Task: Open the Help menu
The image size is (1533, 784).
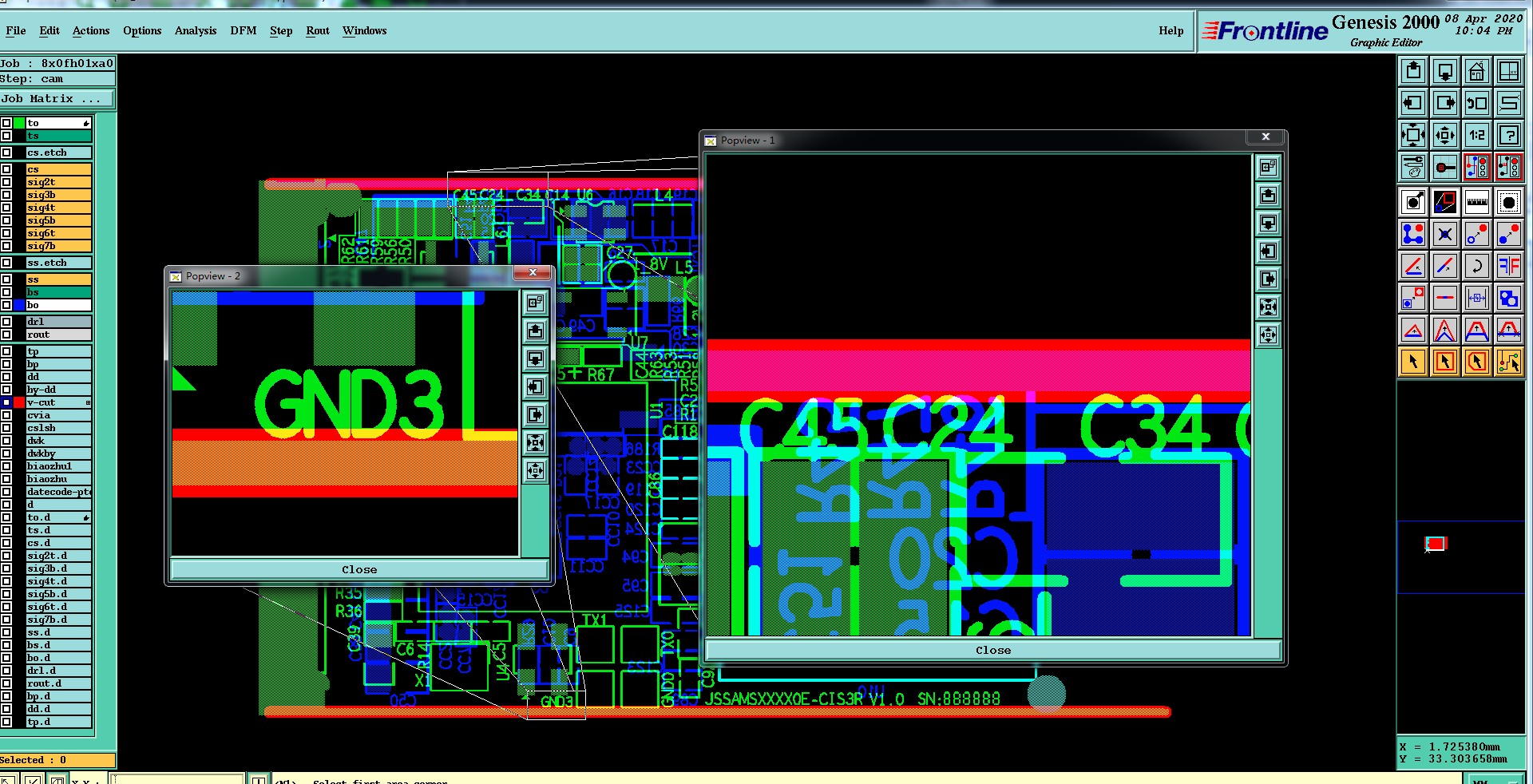Action: pyautogui.click(x=1171, y=30)
